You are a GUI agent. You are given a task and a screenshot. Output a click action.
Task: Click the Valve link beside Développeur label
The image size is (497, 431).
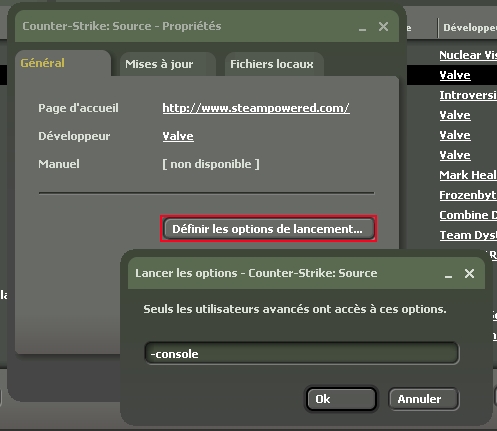coord(178,136)
